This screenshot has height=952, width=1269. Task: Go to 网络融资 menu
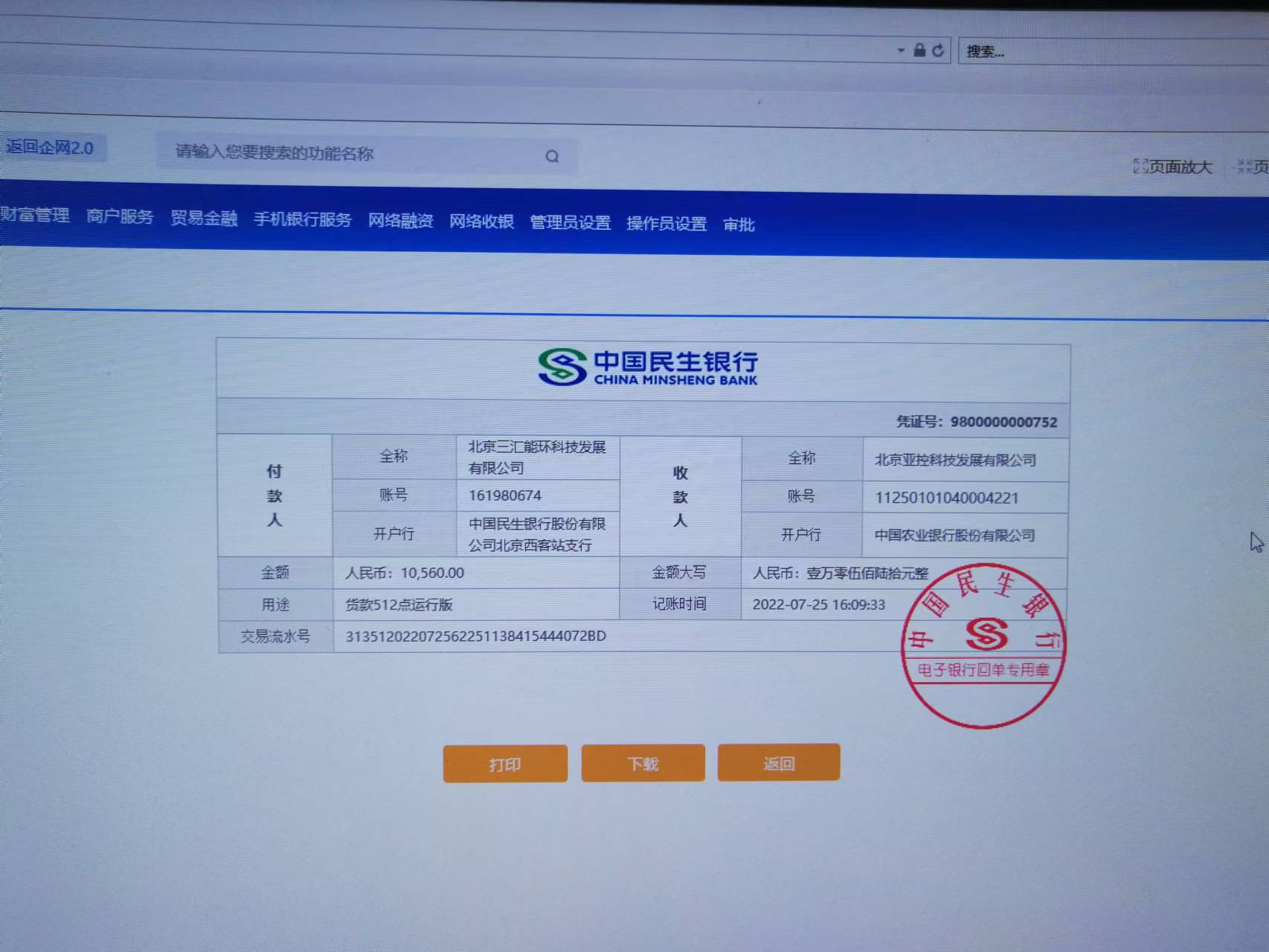click(400, 221)
